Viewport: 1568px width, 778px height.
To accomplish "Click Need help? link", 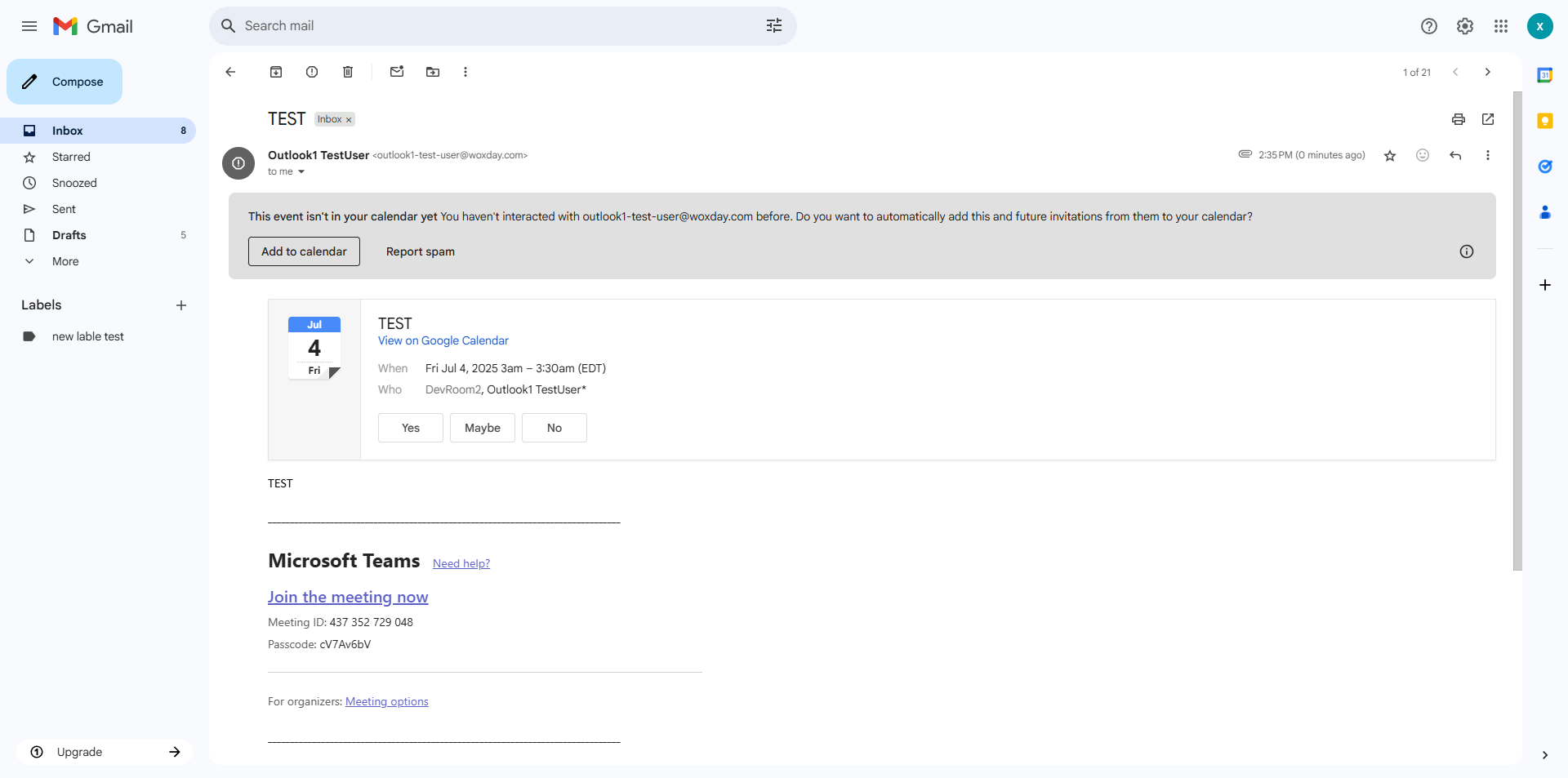I will (461, 563).
